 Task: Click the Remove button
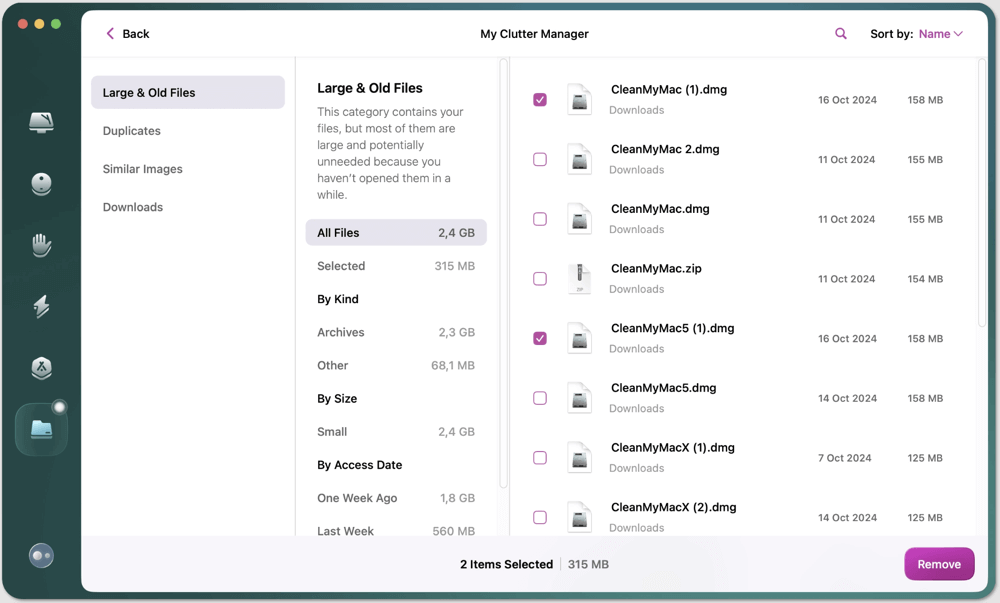click(x=939, y=563)
